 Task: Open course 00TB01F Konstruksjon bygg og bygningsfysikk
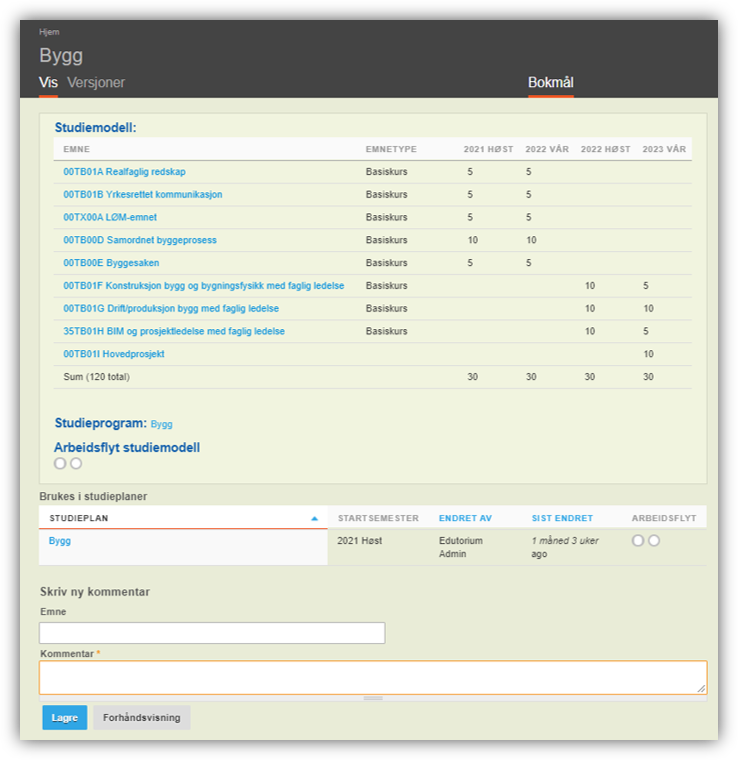(204, 285)
